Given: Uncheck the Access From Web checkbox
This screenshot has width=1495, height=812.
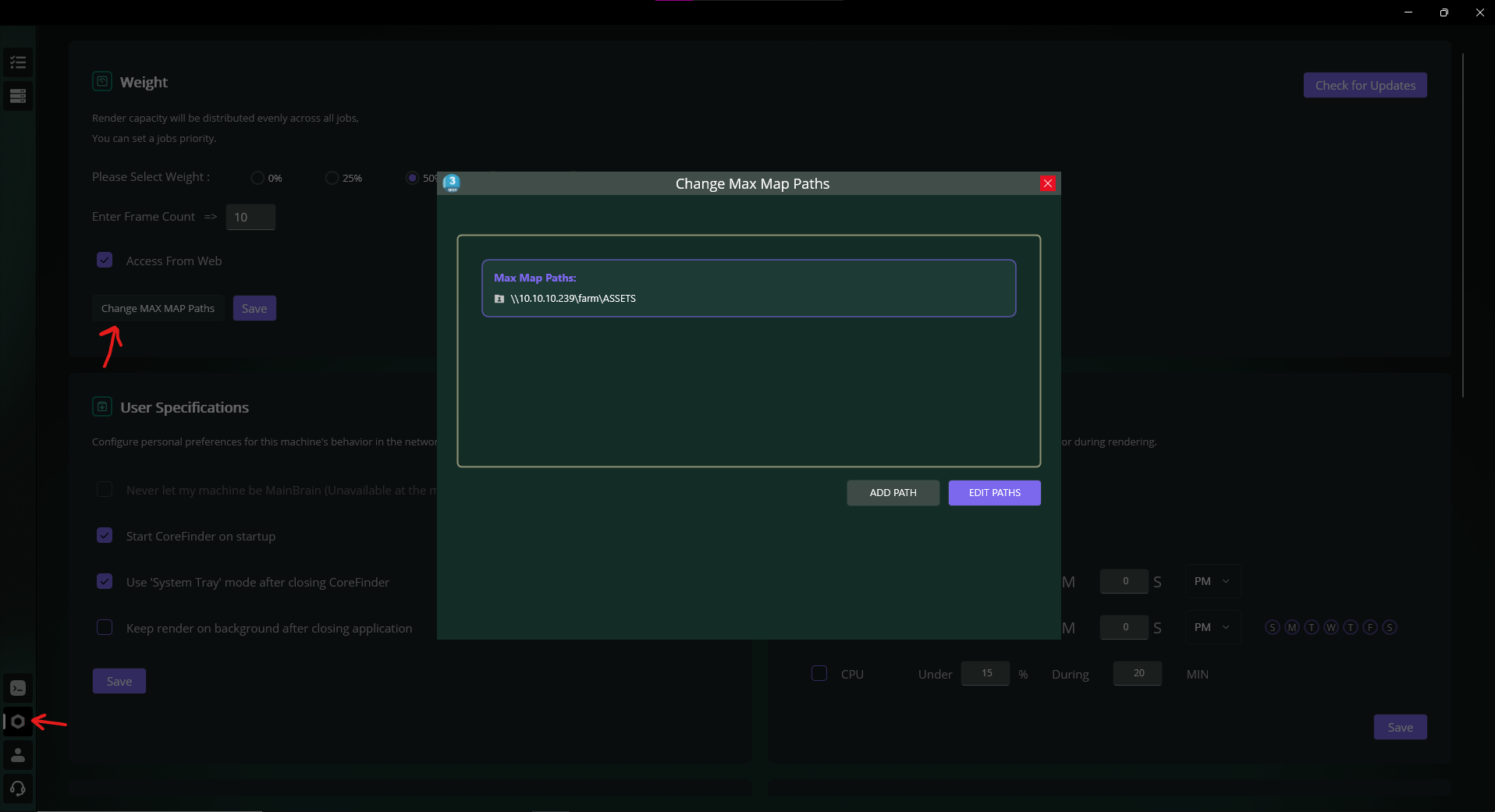Looking at the screenshot, I should point(105,261).
